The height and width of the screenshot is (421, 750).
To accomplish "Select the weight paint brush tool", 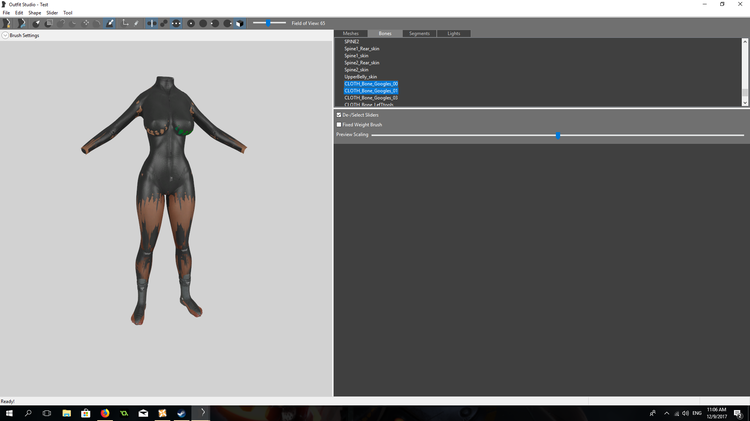I will (110, 23).
